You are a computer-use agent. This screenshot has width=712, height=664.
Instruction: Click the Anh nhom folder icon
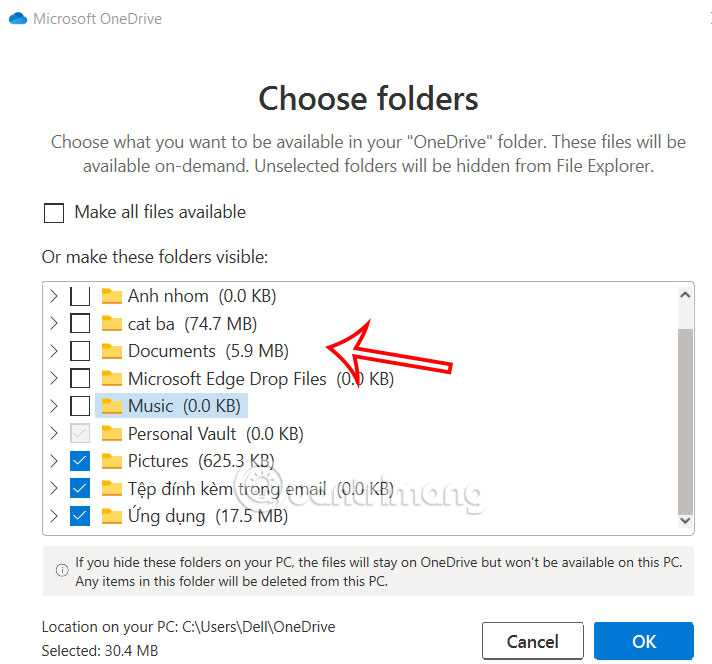coord(111,296)
